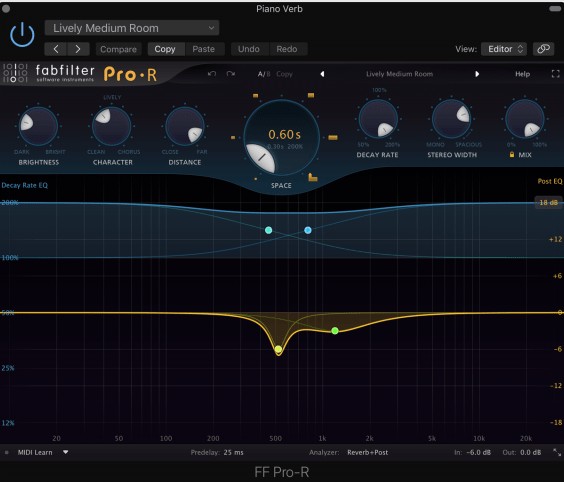Click the Post EQ label
Image resolution: width=564 pixels, height=482 pixels.
click(550, 181)
